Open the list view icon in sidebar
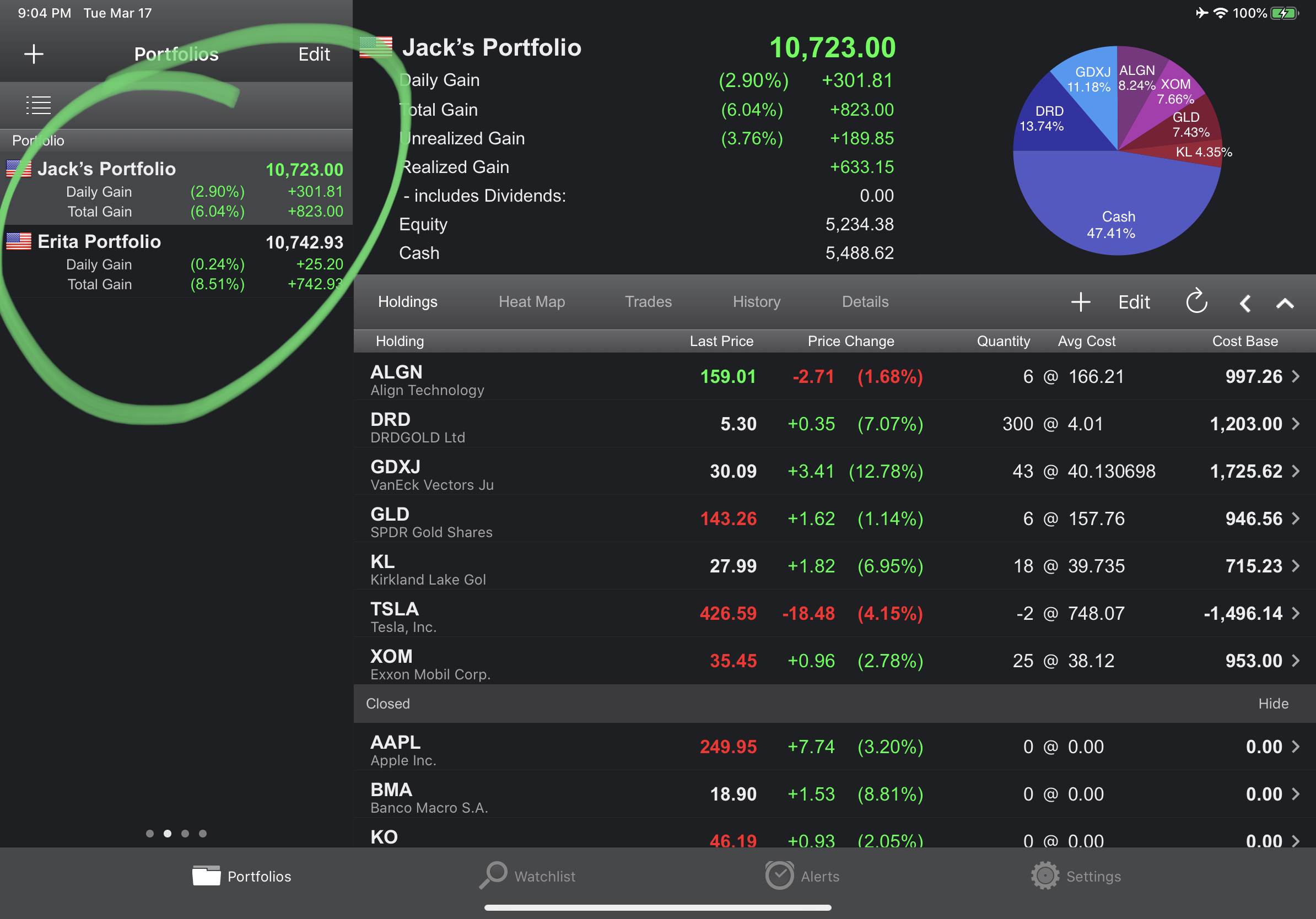1316x919 pixels. 39,105
